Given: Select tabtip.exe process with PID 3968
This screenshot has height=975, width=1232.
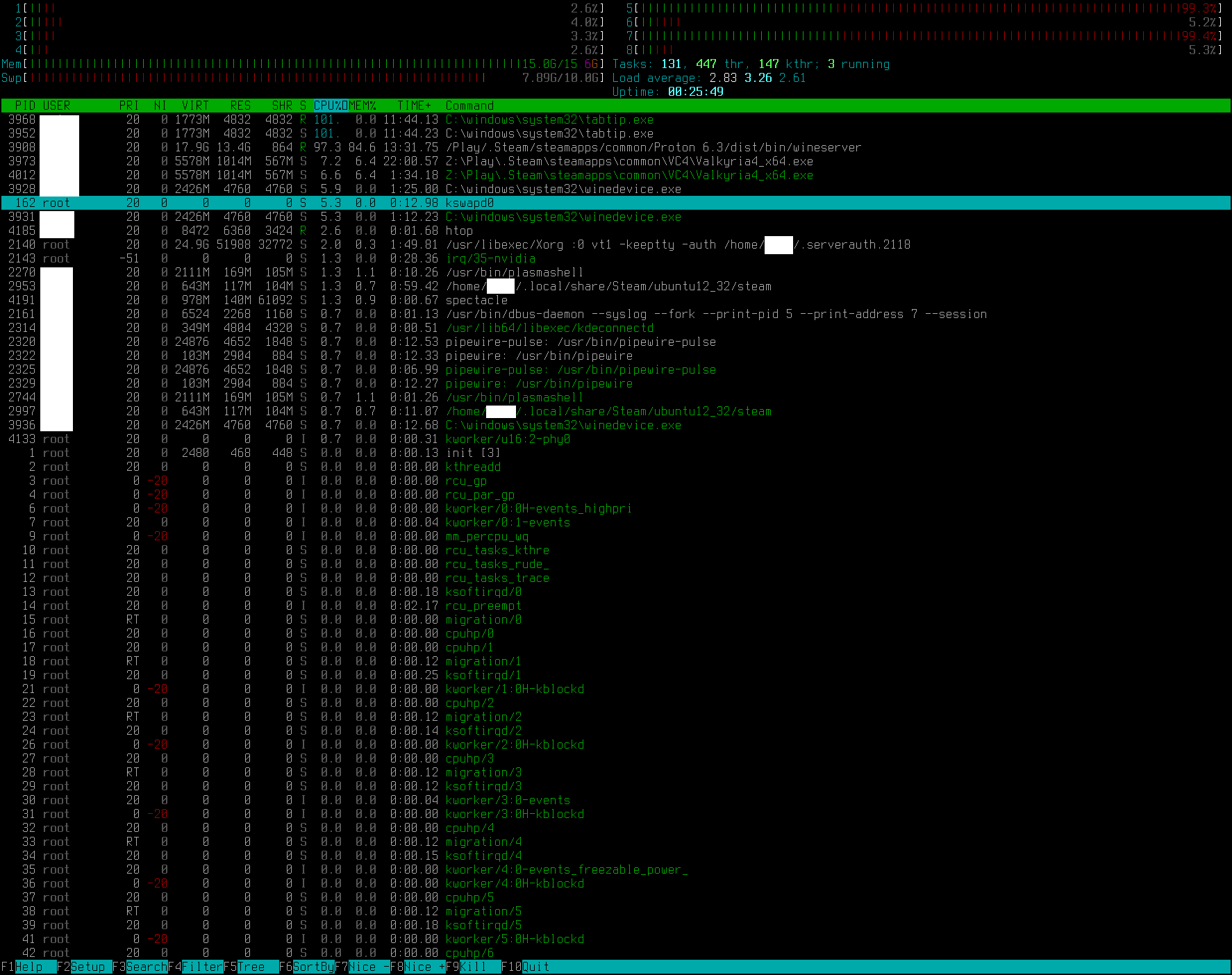Looking at the screenshot, I should (616, 119).
